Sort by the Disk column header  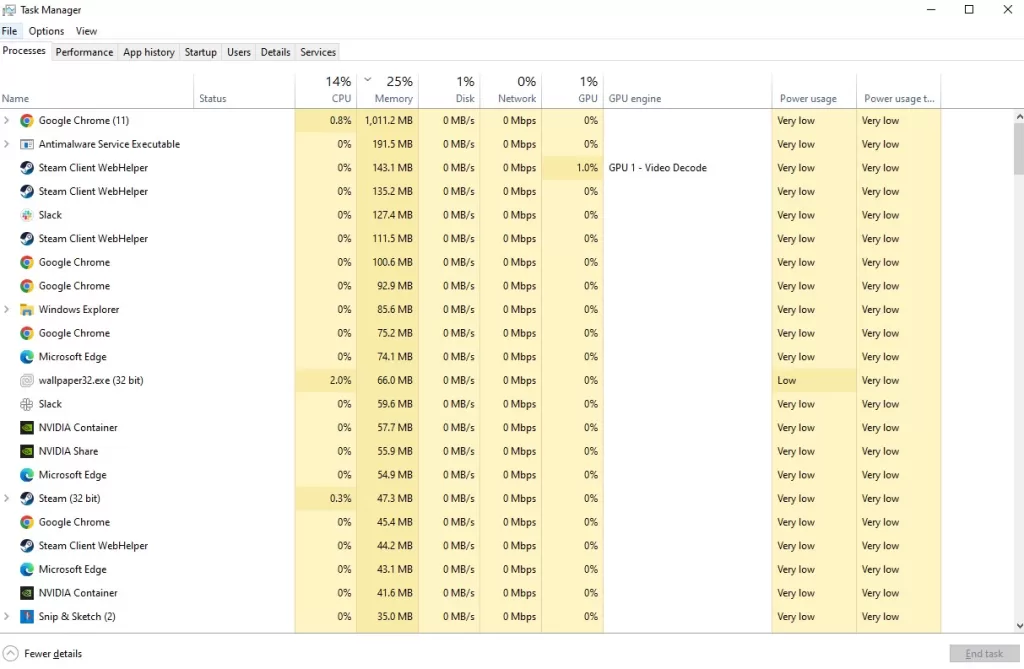(x=449, y=90)
